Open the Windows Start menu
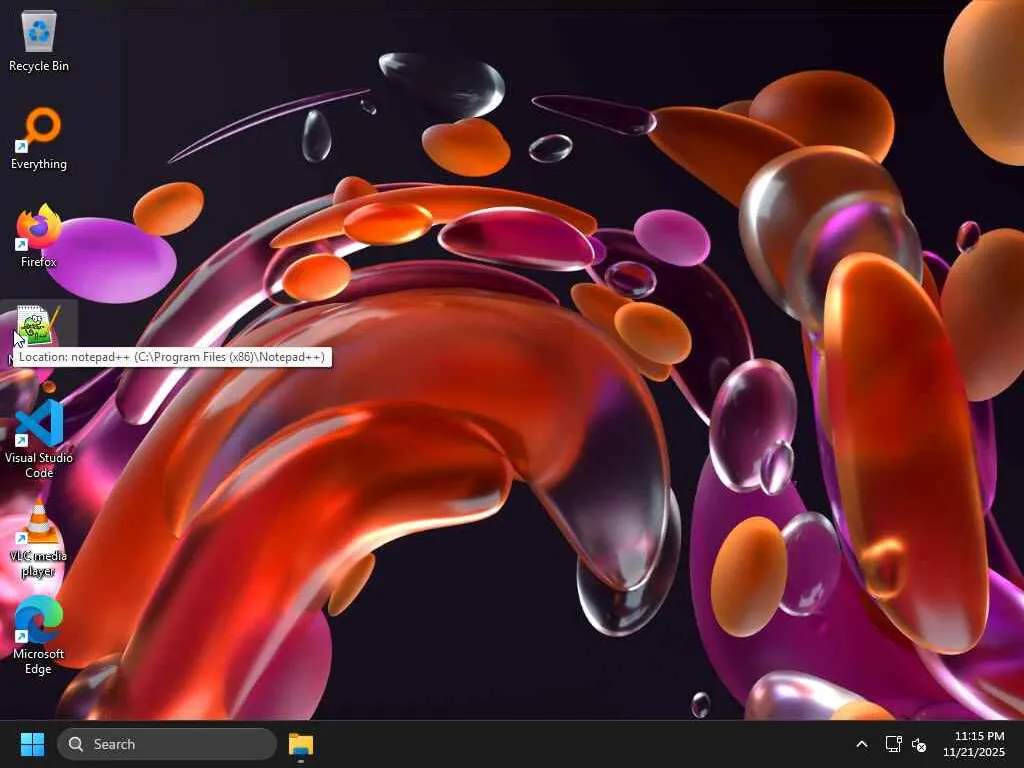This screenshot has height=768, width=1024. point(32,744)
